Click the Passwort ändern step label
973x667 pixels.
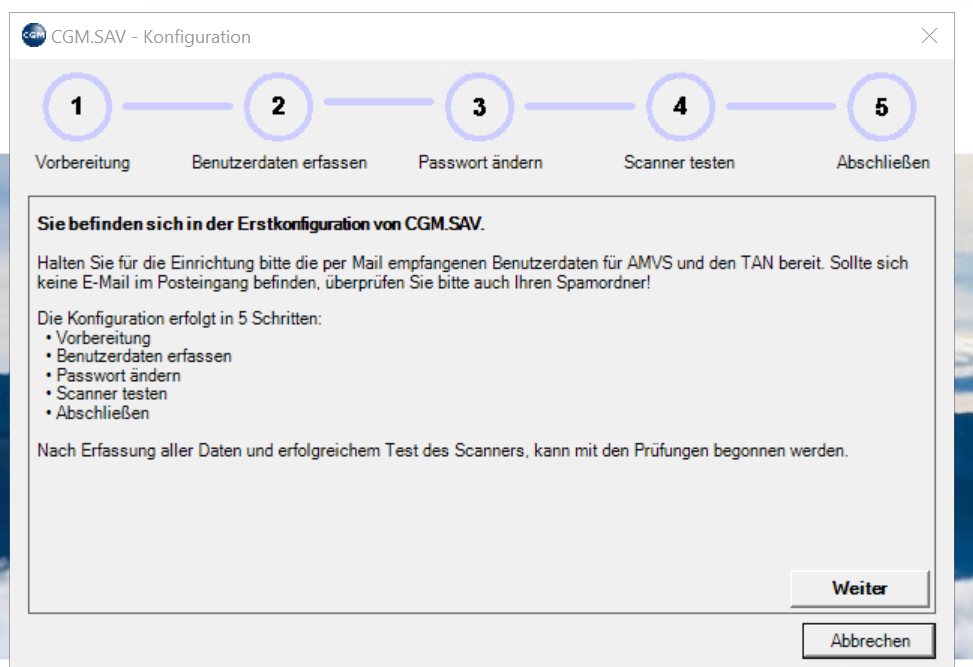tap(480, 162)
